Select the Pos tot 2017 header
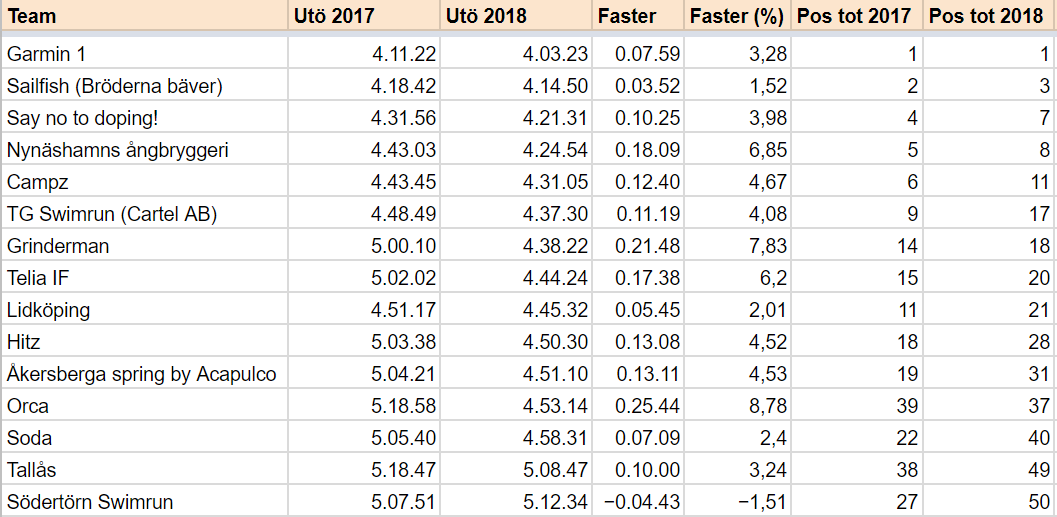This screenshot has height=517, width=1057. (x=857, y=16)
